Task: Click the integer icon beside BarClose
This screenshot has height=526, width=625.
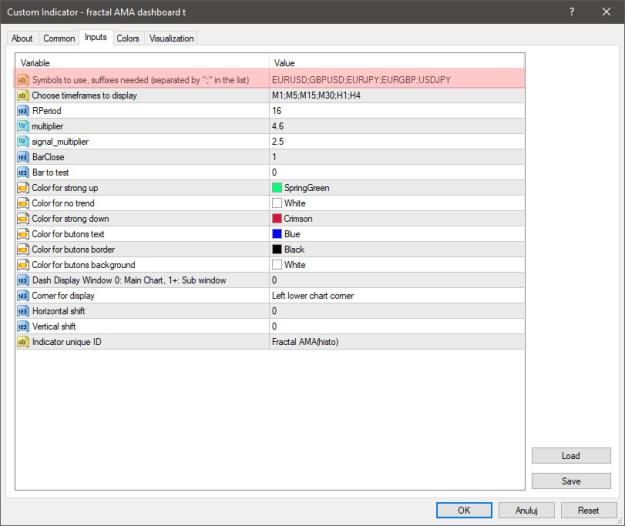Action: [x=23, y=157]
